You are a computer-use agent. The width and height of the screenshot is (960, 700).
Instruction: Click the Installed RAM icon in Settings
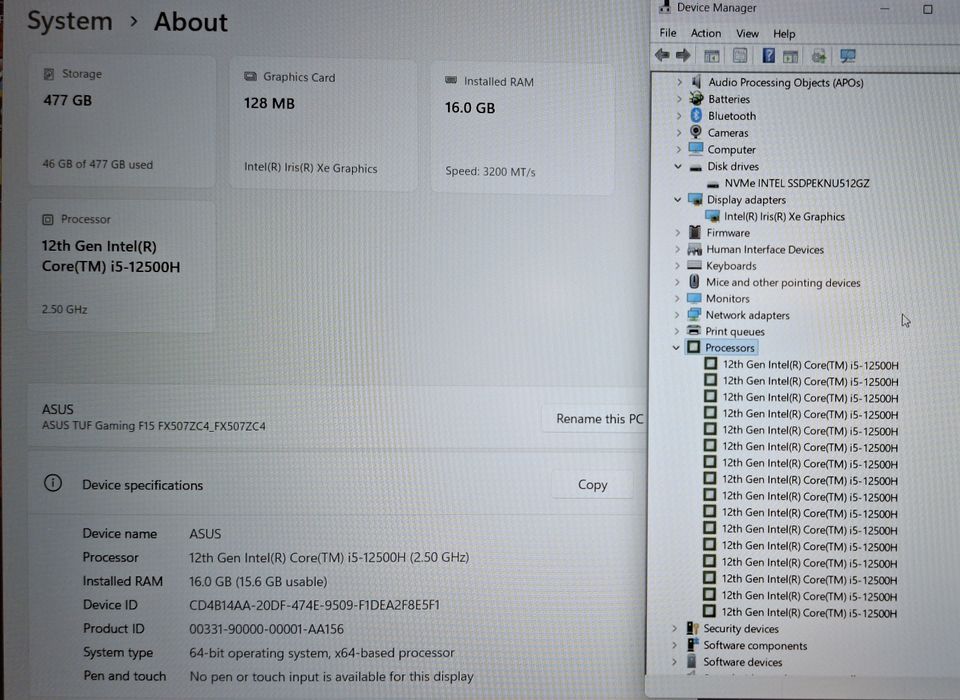click(451, 80)
